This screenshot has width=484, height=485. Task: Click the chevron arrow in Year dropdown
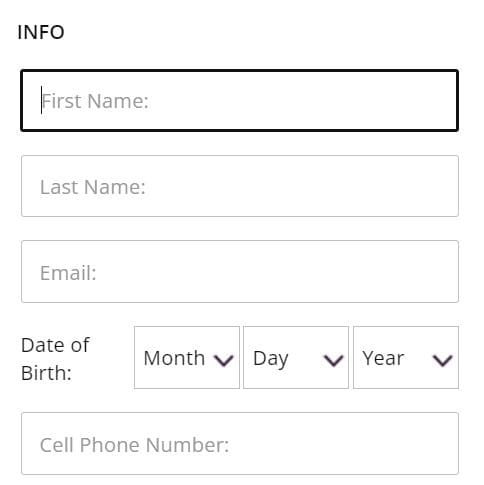coord(442,360)
